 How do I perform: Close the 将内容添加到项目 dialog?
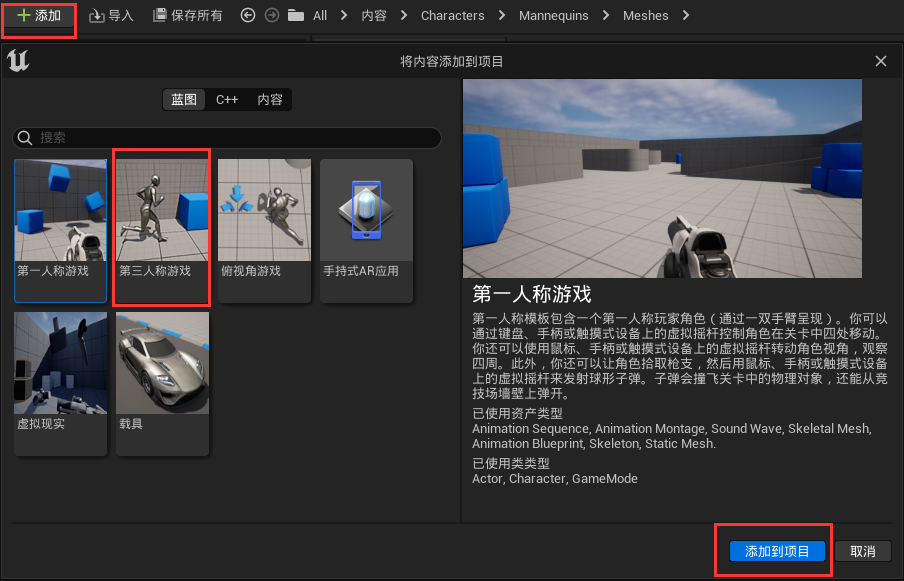tap(881, 61)
